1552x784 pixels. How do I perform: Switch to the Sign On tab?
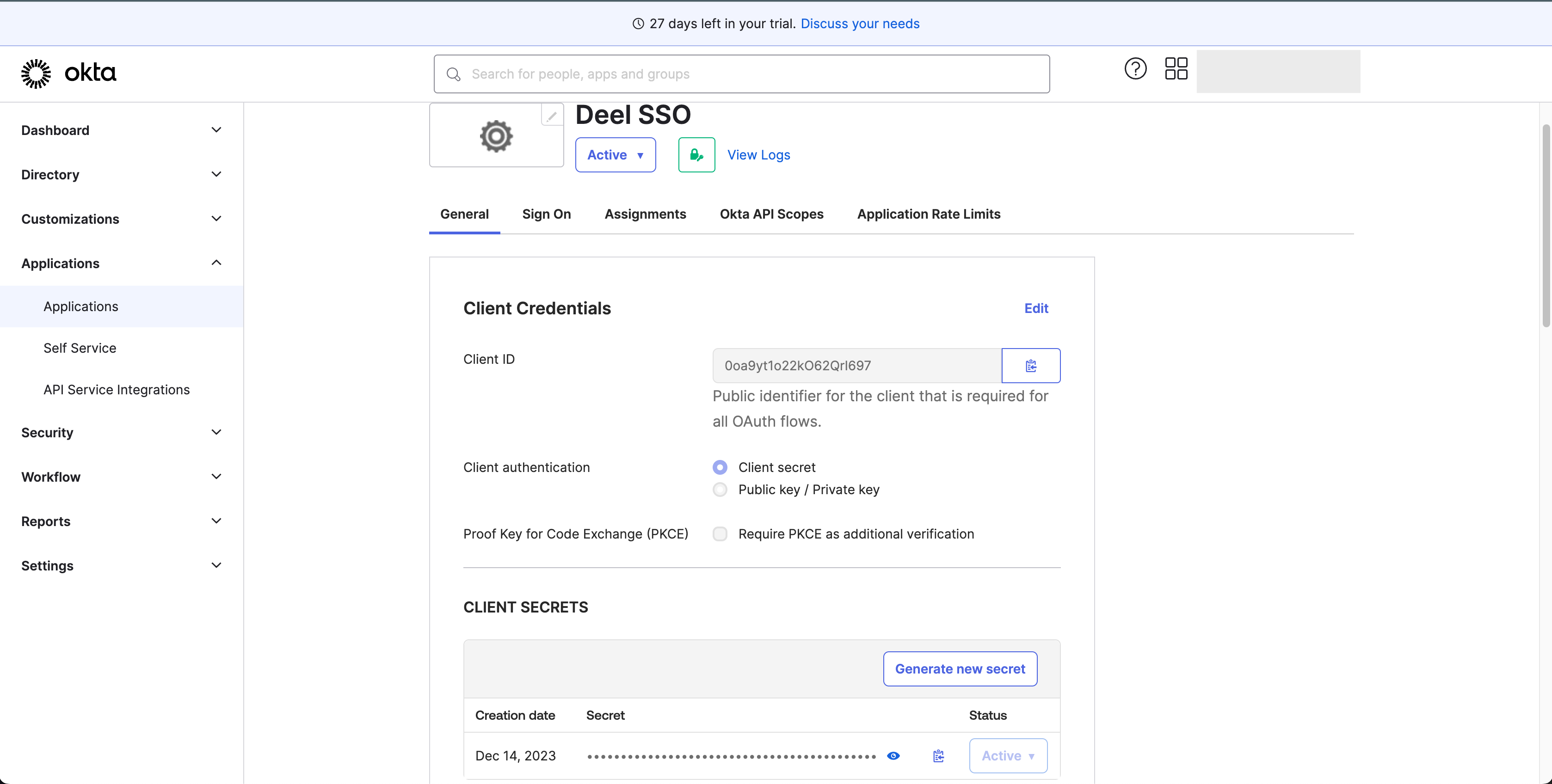(547, 214)
